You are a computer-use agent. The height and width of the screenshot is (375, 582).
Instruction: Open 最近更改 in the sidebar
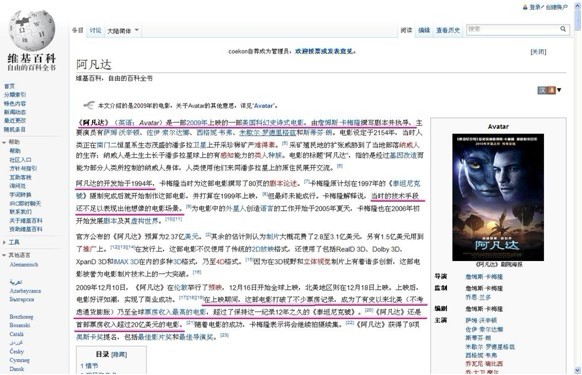tap(15, 120)
